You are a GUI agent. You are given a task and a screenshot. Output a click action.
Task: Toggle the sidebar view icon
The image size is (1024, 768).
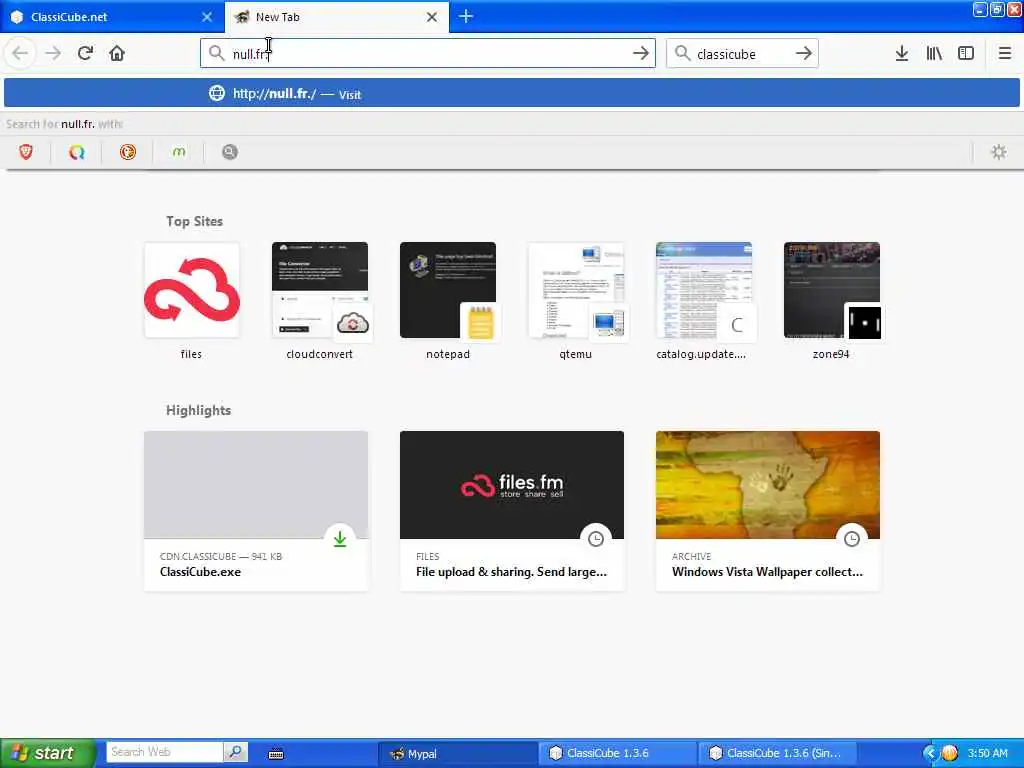point(966,53)
